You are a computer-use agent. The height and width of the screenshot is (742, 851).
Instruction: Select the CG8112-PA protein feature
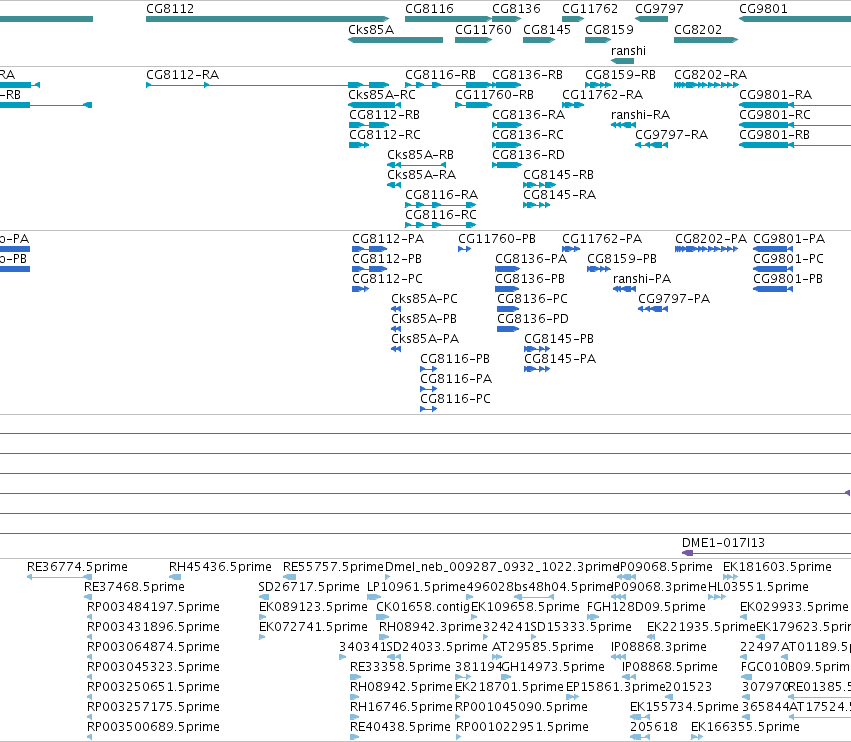370,249
